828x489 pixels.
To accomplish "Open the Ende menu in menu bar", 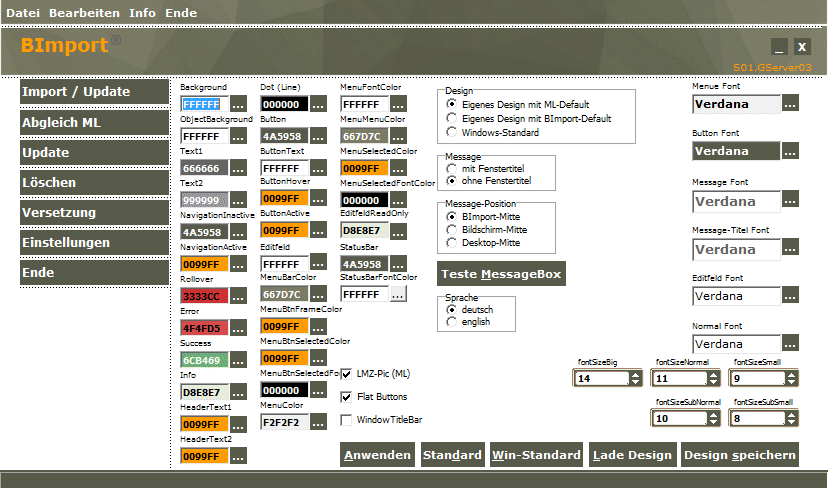I will click(x=181, y=13).
